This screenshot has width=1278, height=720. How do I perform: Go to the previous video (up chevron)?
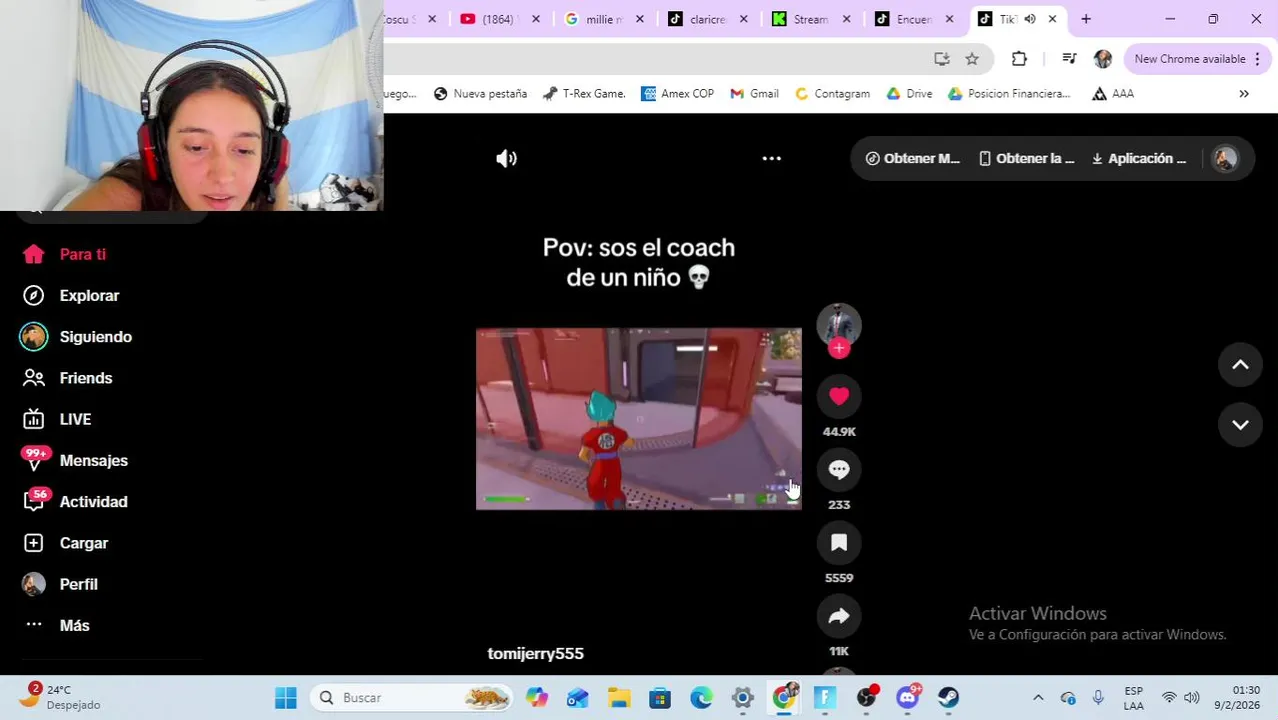click(x=1240, y=365)
